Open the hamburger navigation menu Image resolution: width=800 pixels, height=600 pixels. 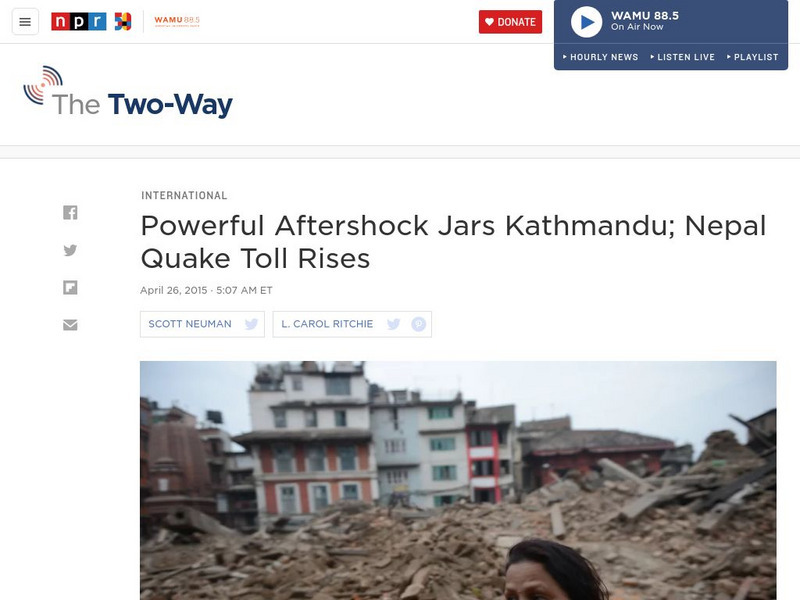(x=25, y=22)
